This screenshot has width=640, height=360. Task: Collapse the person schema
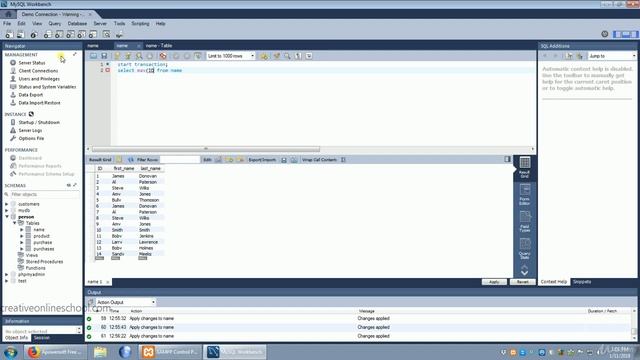click(x=7, y=217)
